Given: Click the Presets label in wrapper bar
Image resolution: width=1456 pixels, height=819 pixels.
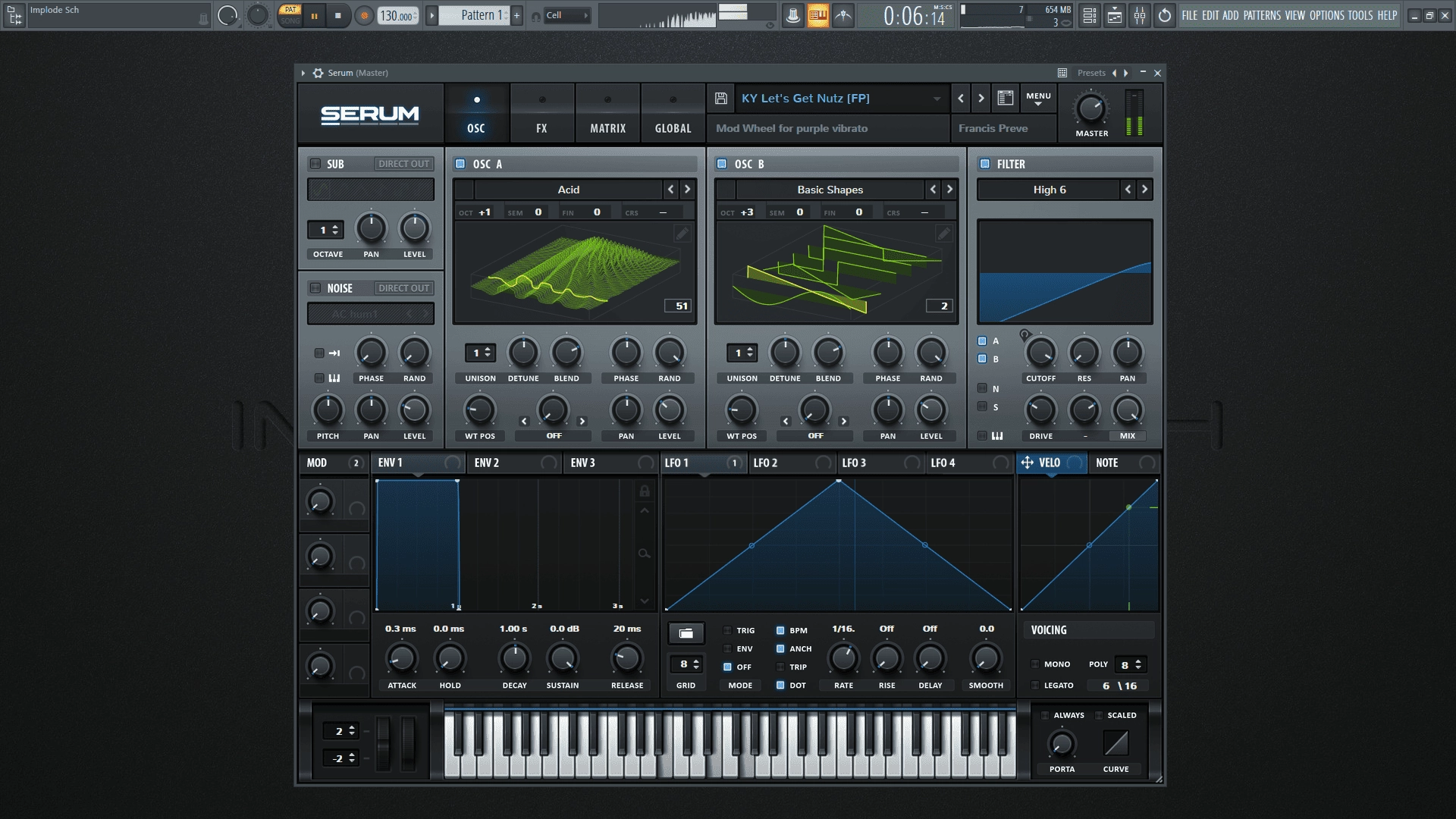Looking at the screenshot, I should (x=1091, y=73).
